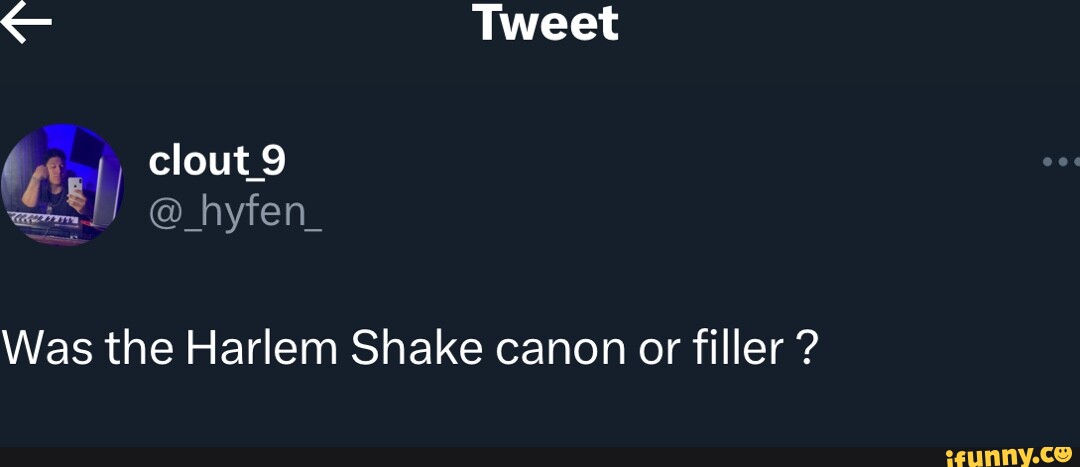Open the three-dot more options menu
1080x467 pixels.
(1060, 161)
